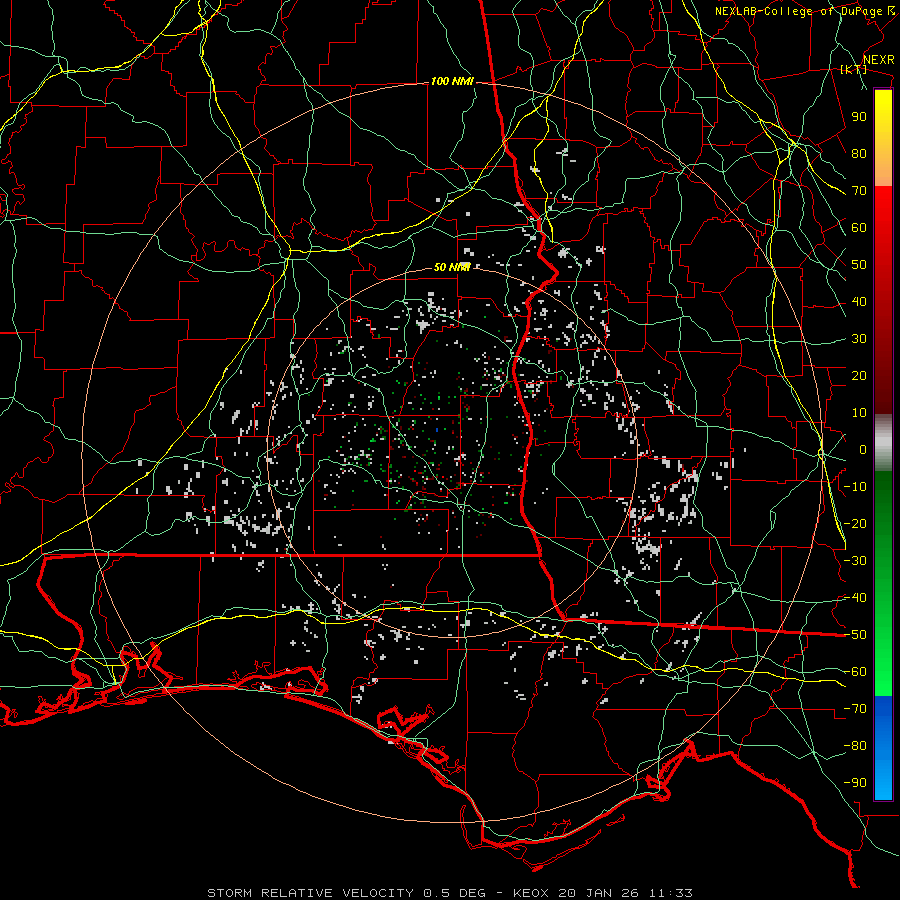Screen dimensions: 900x900
Task: Select the 0 value on velocity scale
Action: [863, 449]
